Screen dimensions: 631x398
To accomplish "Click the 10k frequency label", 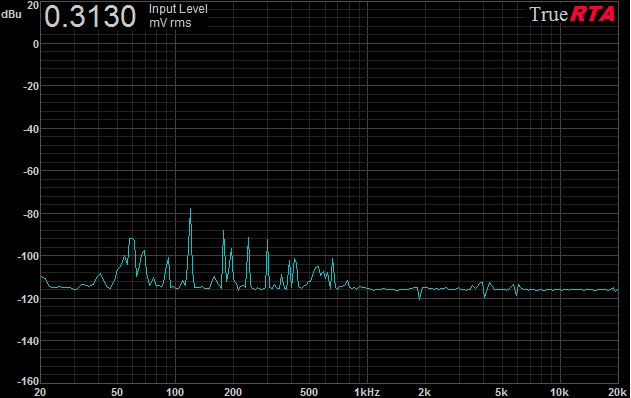I will coord(559,392).
